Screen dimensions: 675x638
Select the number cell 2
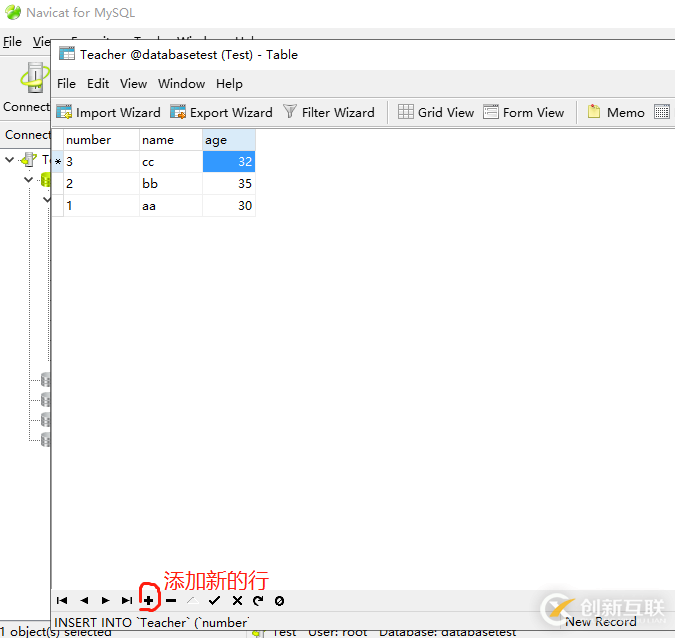[101, 184]
